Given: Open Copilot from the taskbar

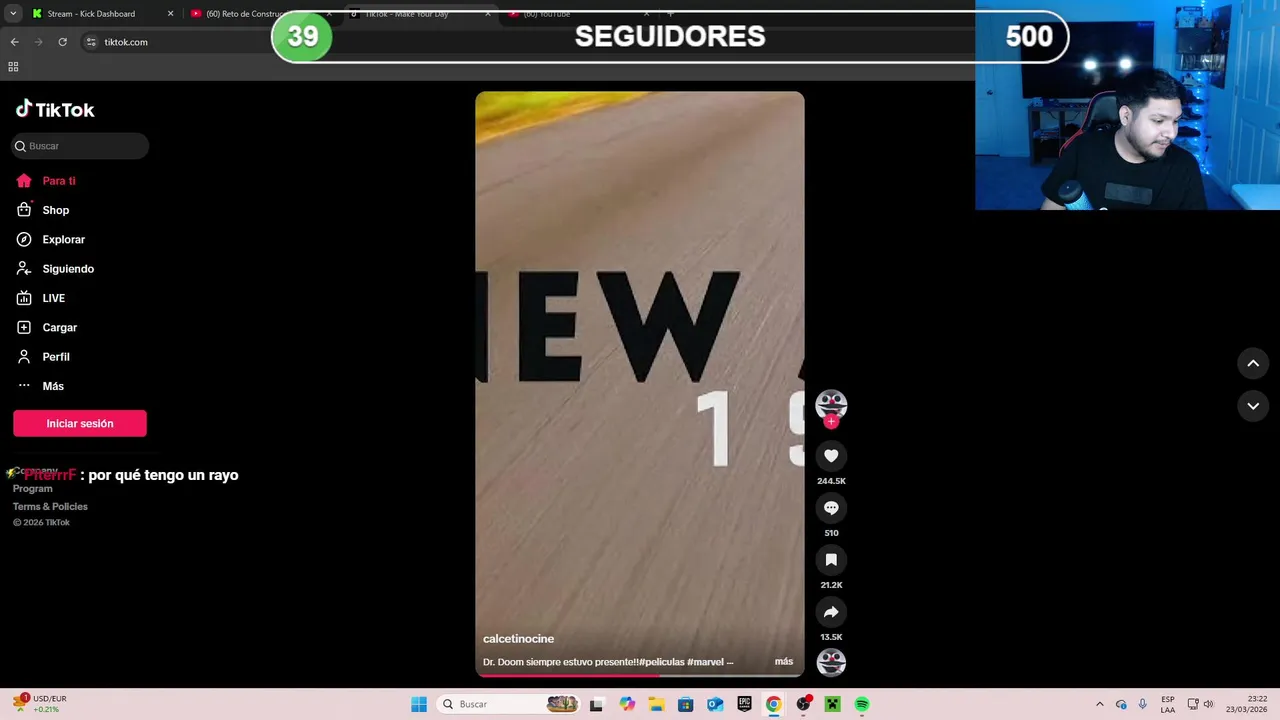Looking at the screenshot, I should (x=627, y=704).
